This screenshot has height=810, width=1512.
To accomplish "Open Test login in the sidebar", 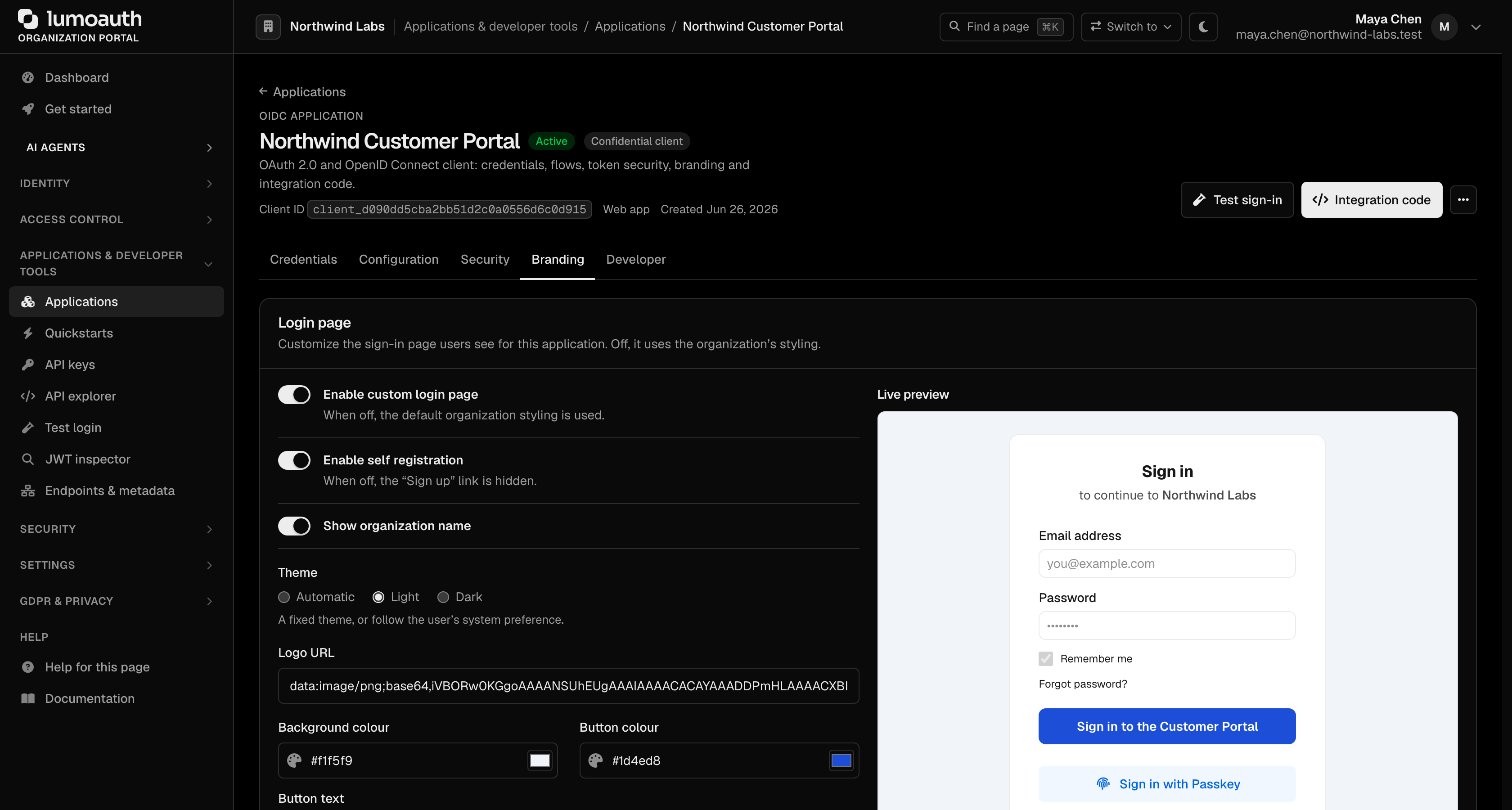I will [x=116, y=427].
